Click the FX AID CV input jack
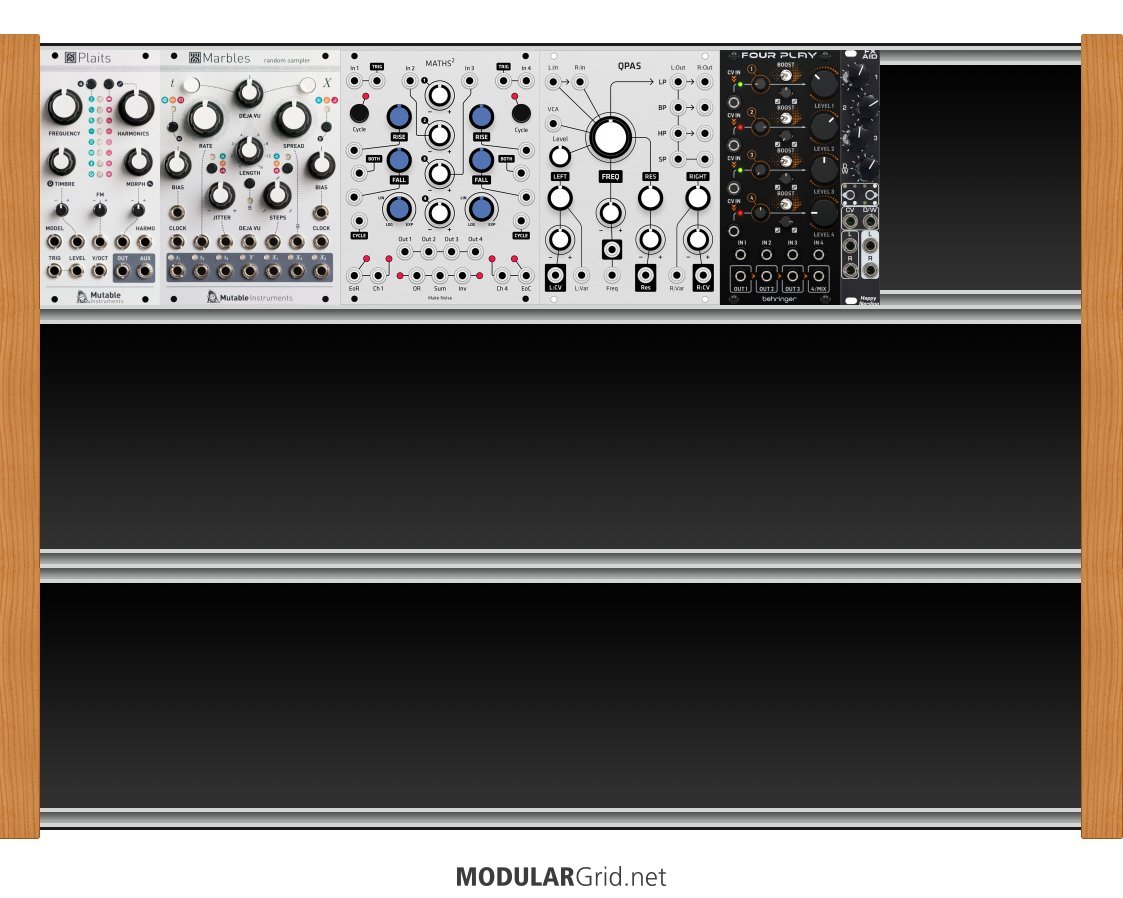1123x898 pixels. point(850,221)
